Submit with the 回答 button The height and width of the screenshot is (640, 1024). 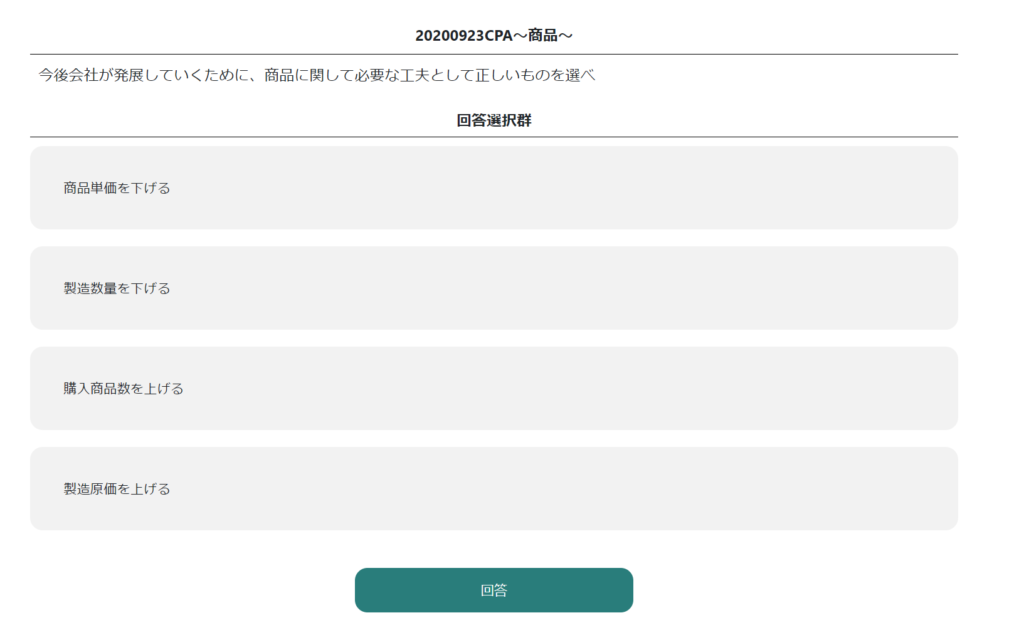pos(494,590)
